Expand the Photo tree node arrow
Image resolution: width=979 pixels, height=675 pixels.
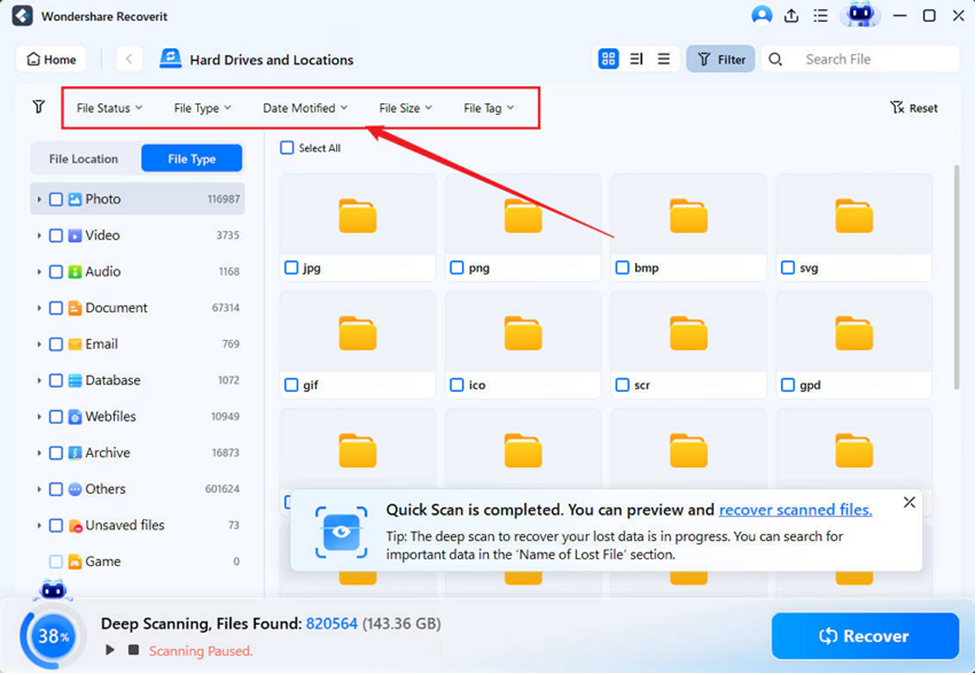coord(39,200)
